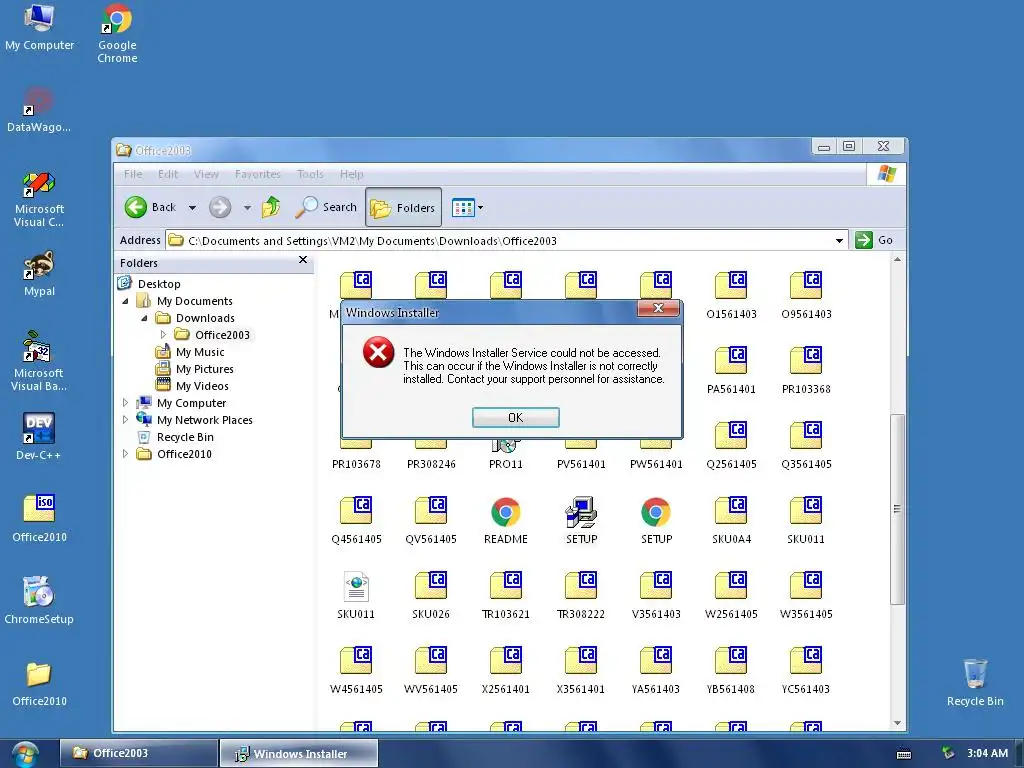This screenshot has height=768, width=1024.
Task: Select My Music in folder tree
Action: pyautogui.click(x=200, y=352)
